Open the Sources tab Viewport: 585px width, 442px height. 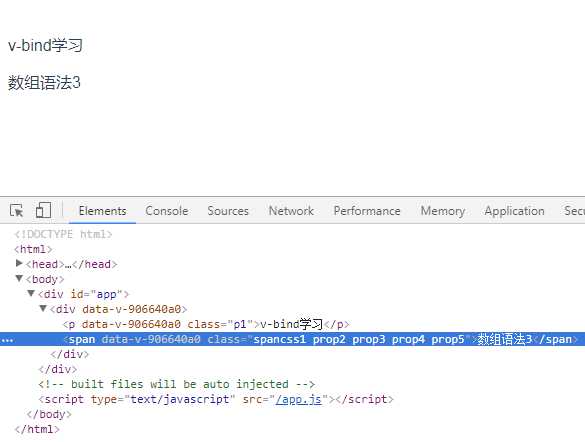click(228, 211)
